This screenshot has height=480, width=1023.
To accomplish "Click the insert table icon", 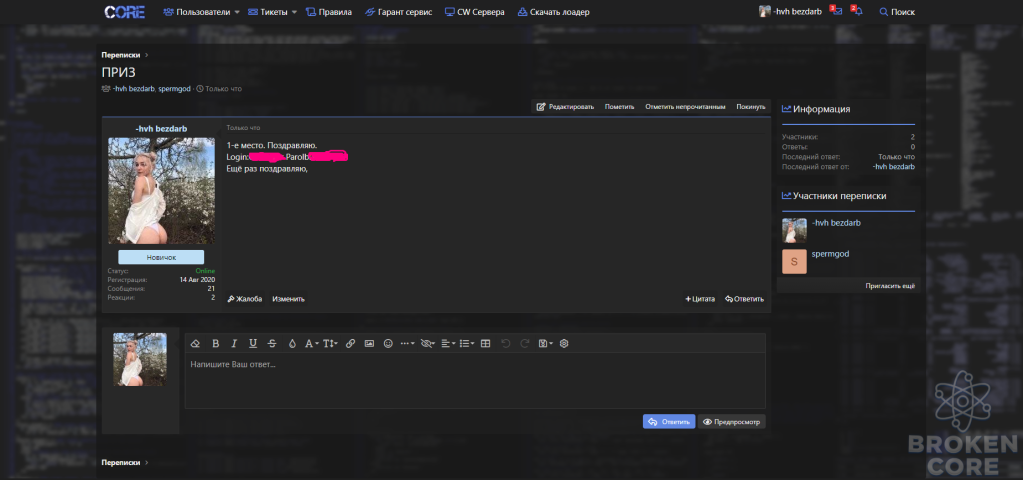I will [x=485, y=344].
